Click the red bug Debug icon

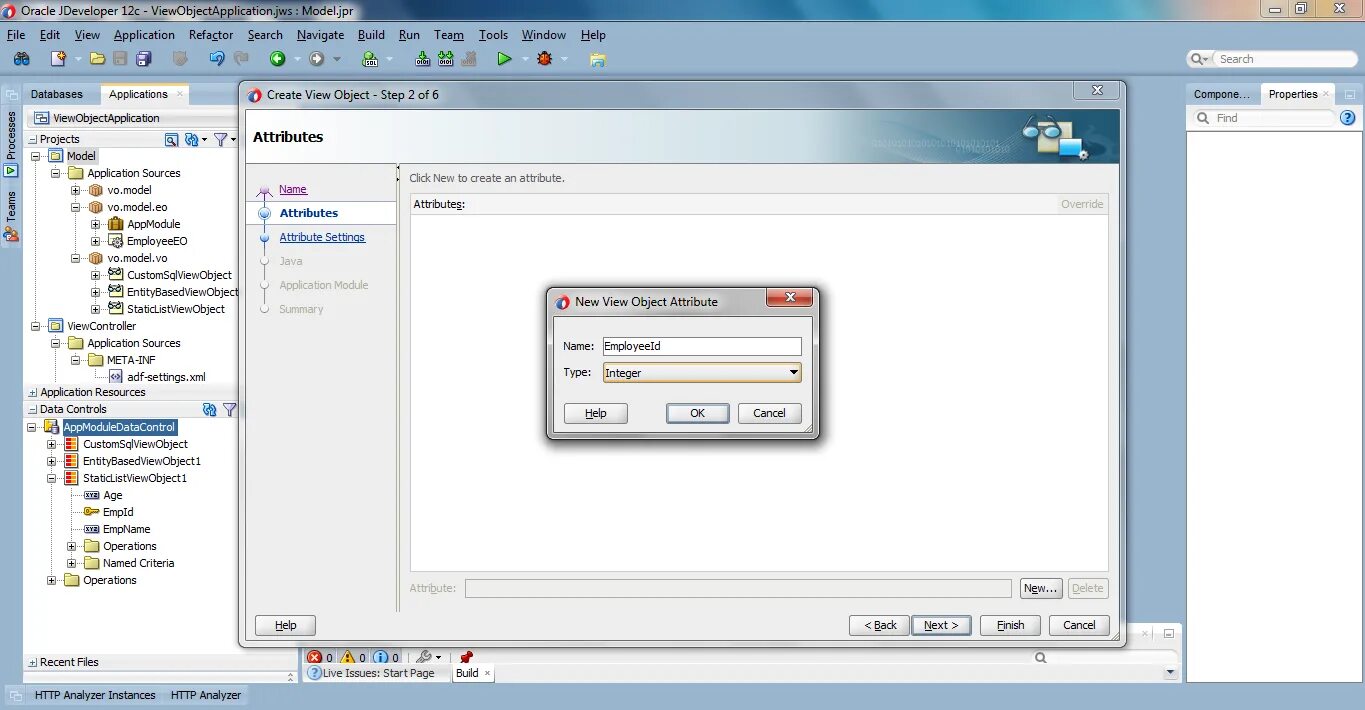(544, 59)
